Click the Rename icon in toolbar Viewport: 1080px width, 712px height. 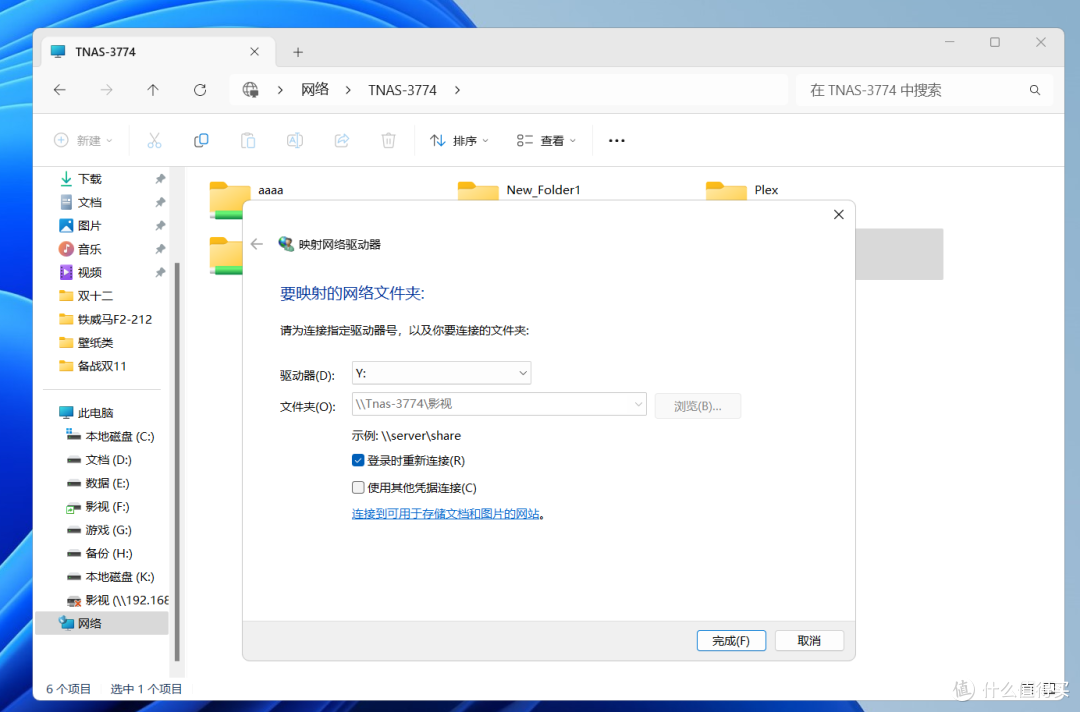coord(295,140)
